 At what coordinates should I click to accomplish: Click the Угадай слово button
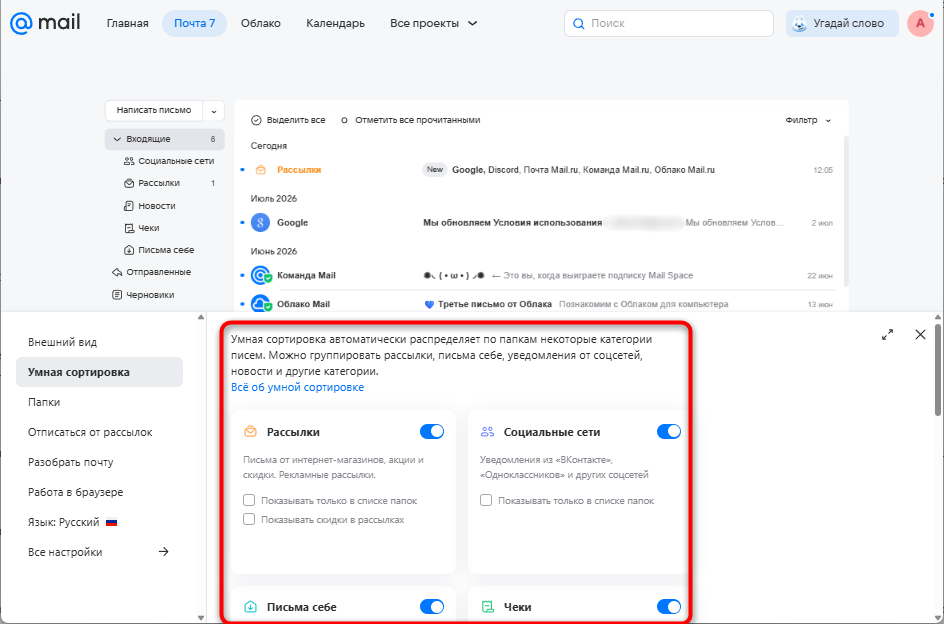point(842,23)
